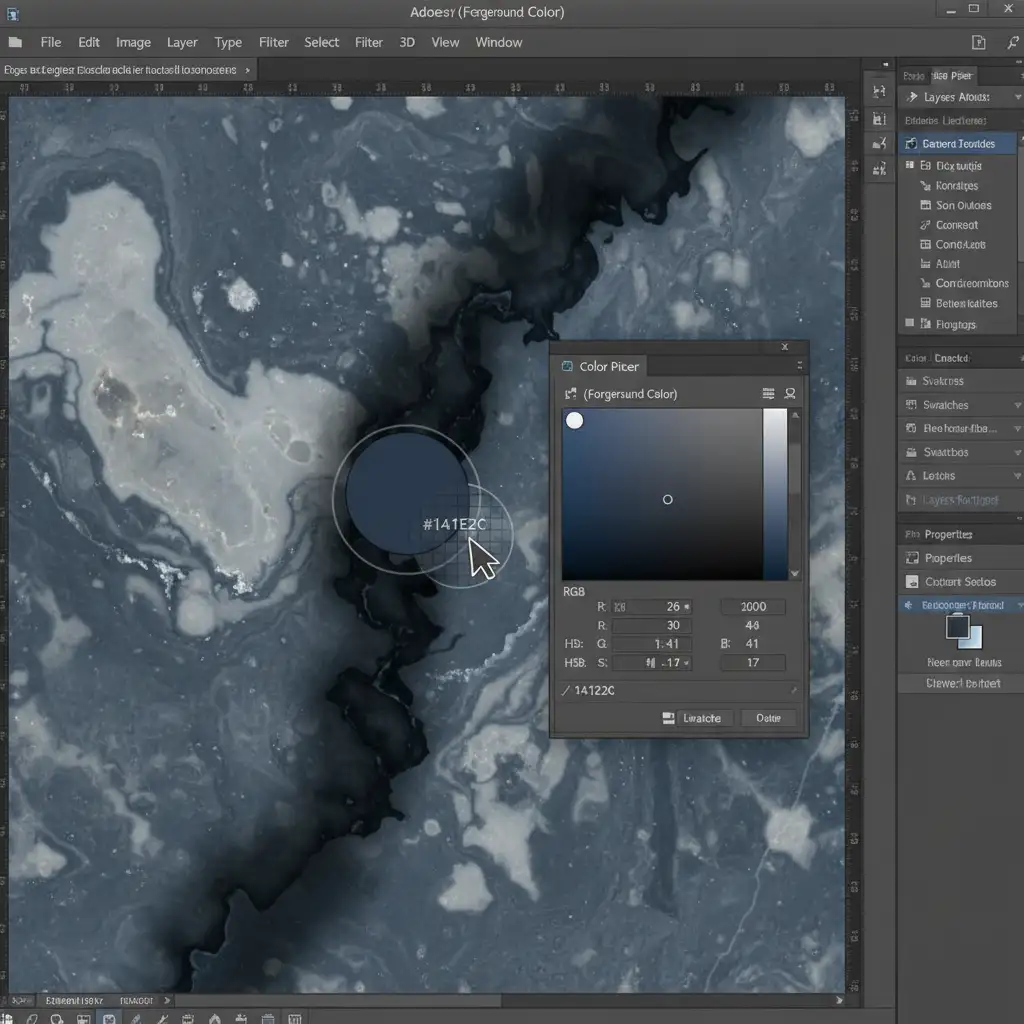Click the Properfies panel icon
The height and width of the screenshot is (1024, 1024).
tap(911, 558)
